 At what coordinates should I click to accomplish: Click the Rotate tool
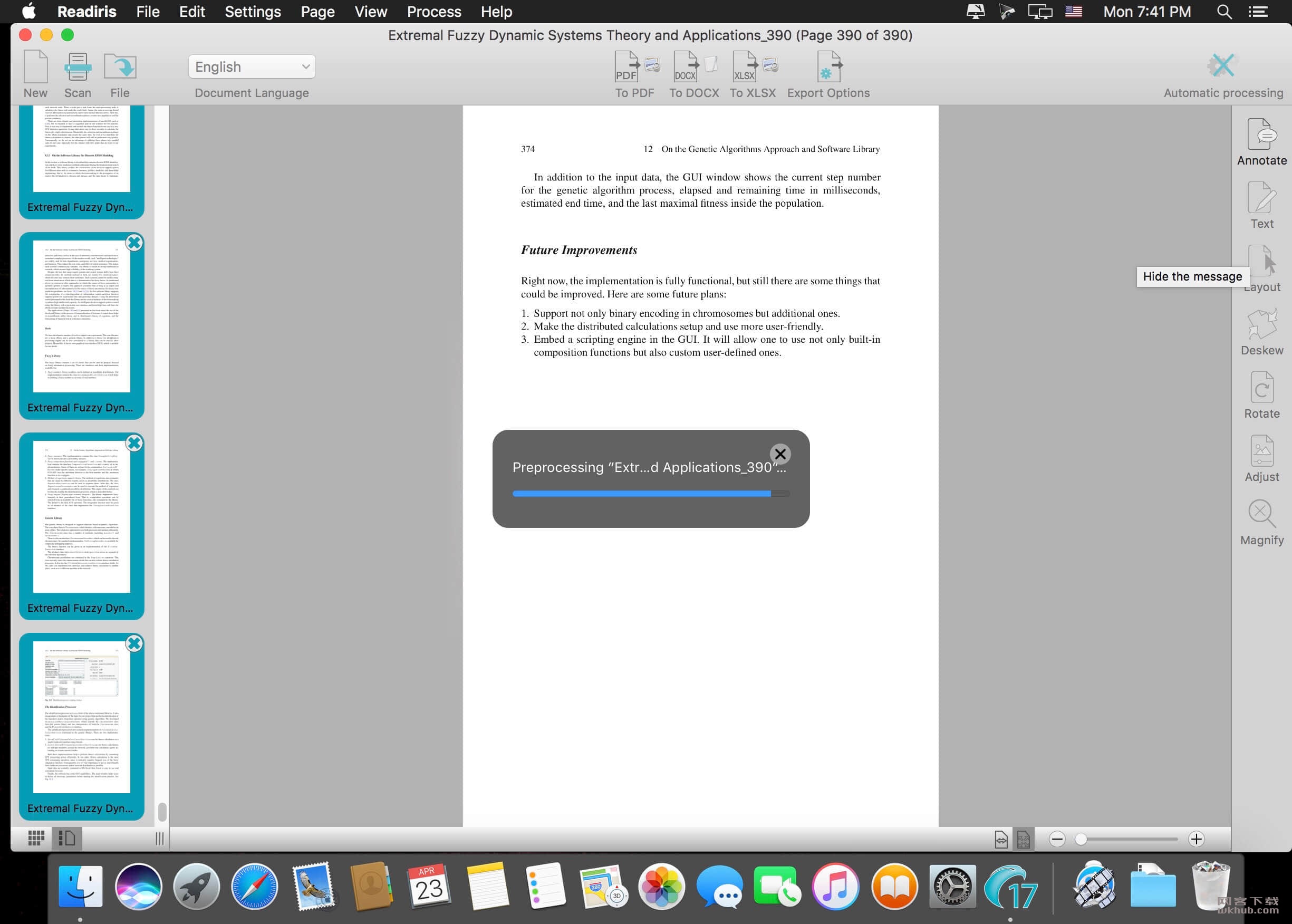[x=1262, y=396]
